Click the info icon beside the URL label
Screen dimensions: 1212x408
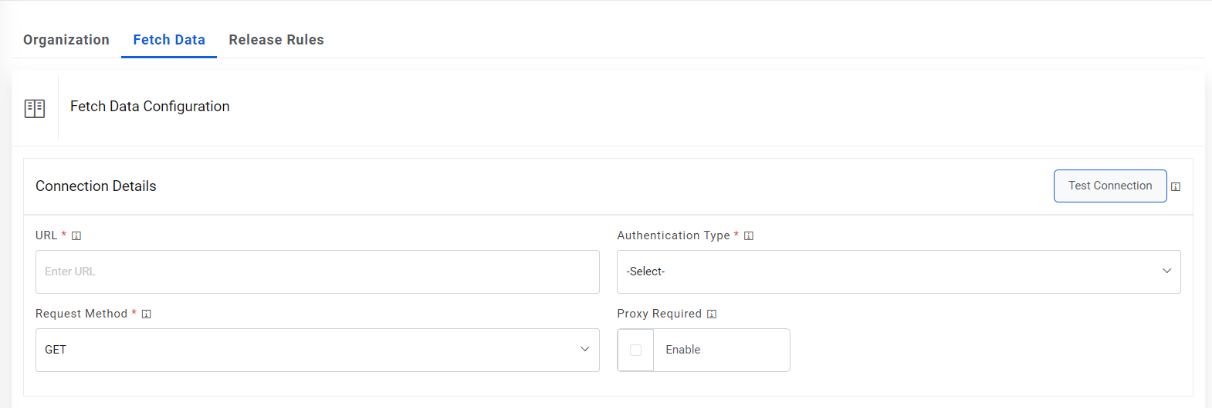click(x=77, y=236)
